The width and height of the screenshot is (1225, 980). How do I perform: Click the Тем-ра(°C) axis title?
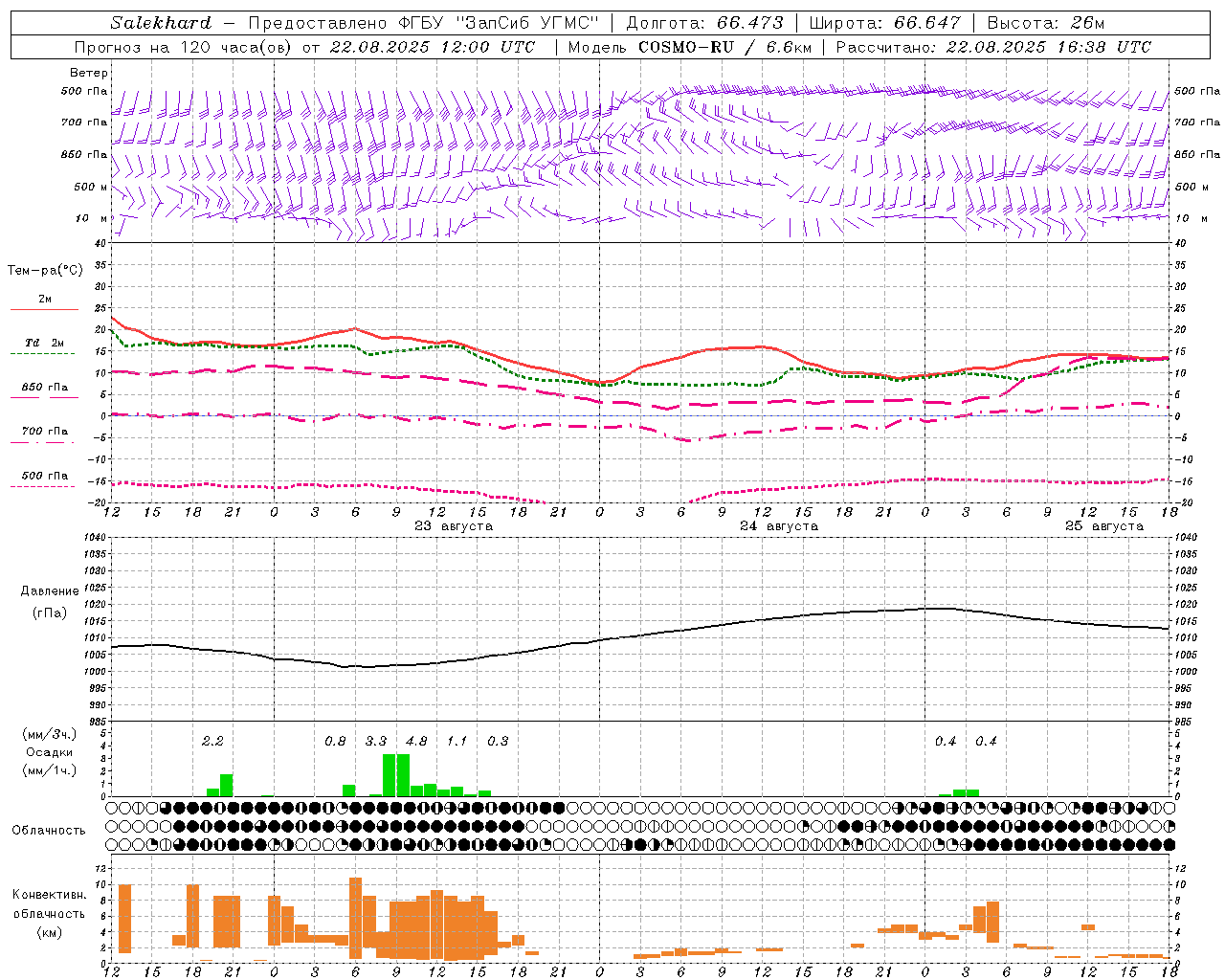point(45,271)
